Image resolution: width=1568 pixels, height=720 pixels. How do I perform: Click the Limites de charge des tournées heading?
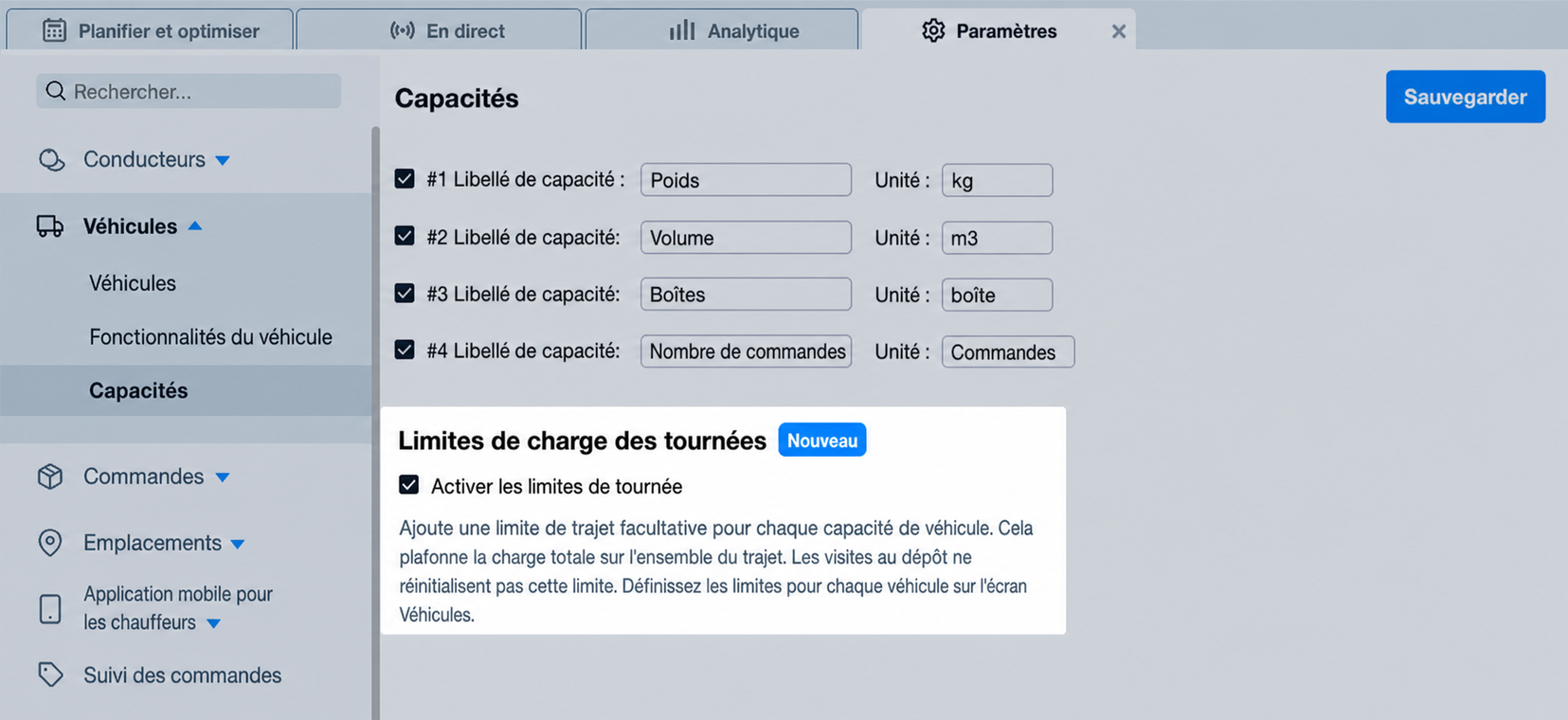582,441
